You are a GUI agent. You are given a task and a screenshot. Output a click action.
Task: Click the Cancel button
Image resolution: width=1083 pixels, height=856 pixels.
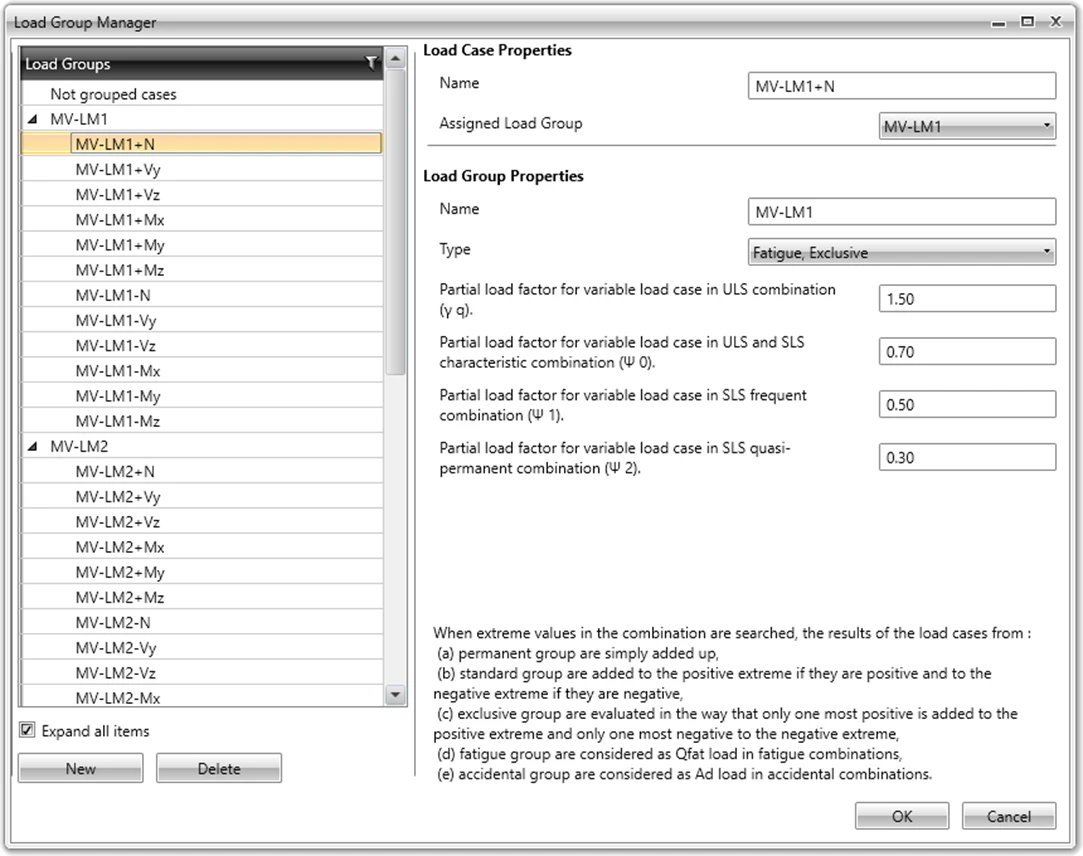pos(1008,816)
